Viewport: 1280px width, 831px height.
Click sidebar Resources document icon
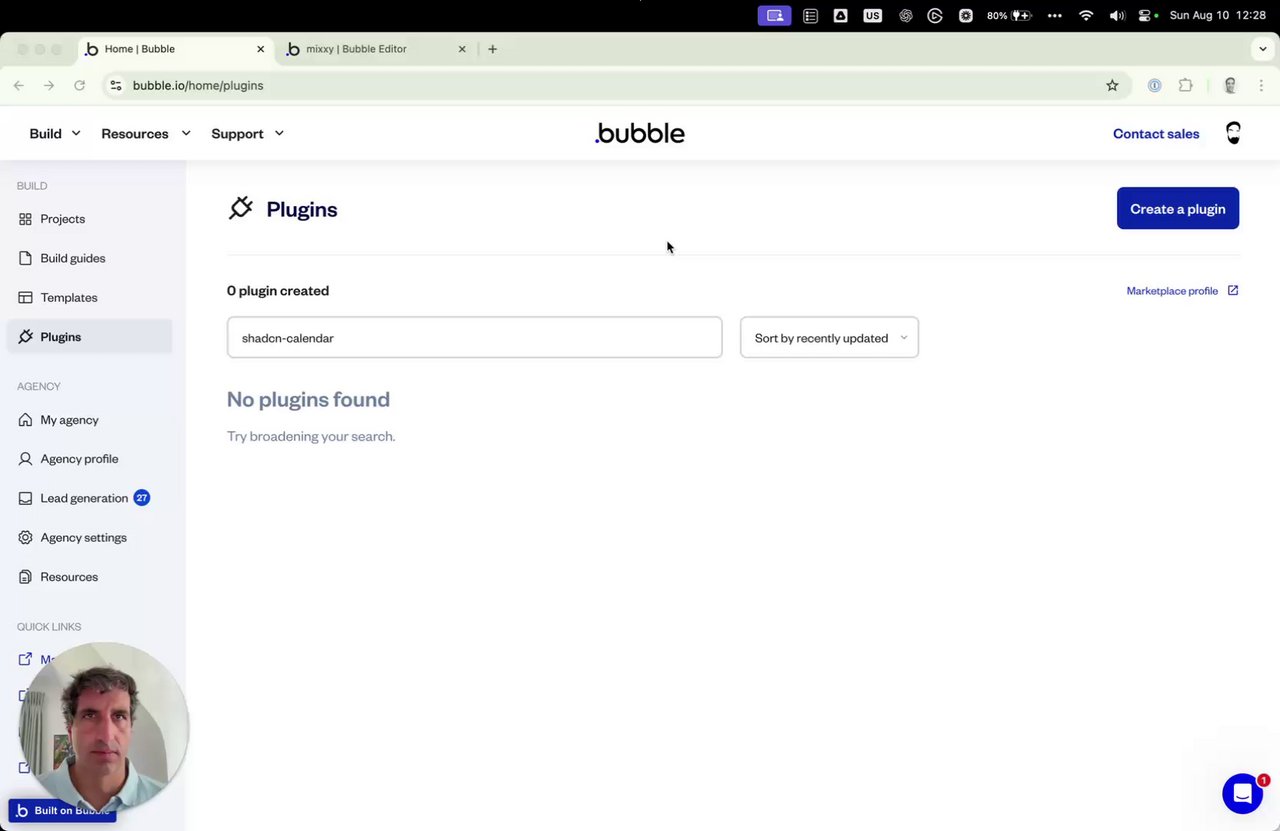pyautogui.click(x=25, y=577)
